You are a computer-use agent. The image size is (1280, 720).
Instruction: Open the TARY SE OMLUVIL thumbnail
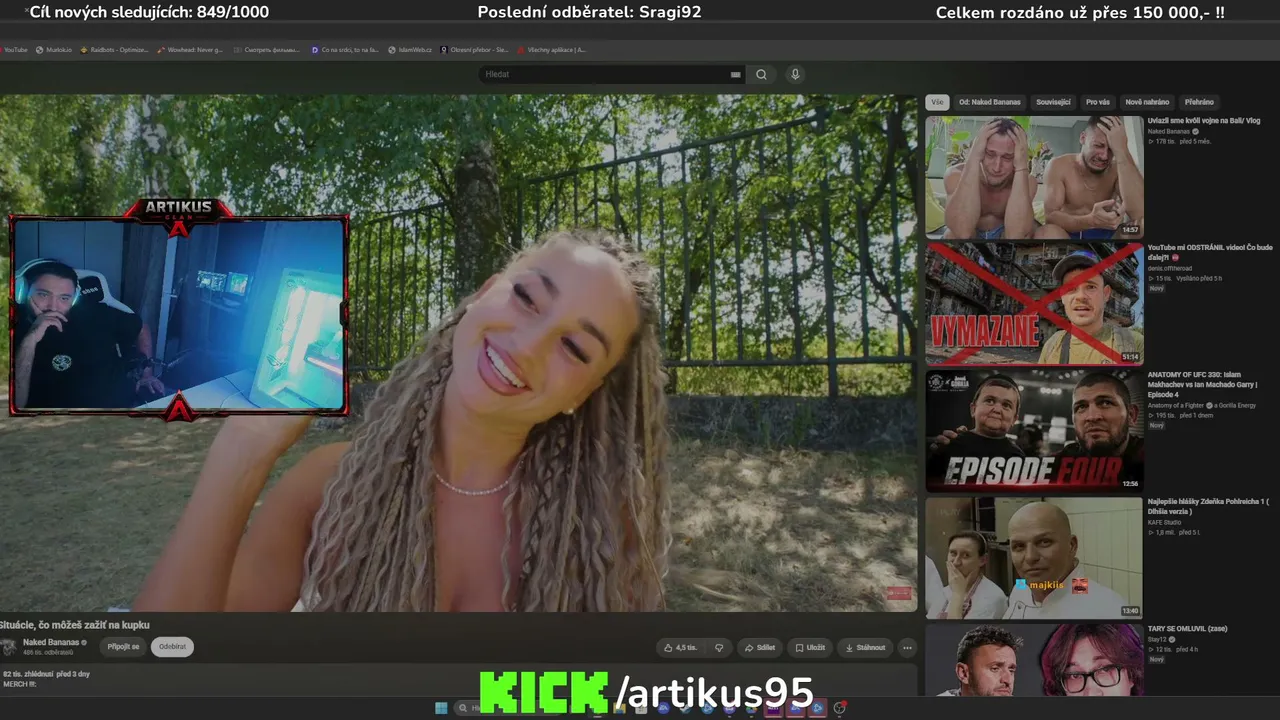tap(1034, 660)
